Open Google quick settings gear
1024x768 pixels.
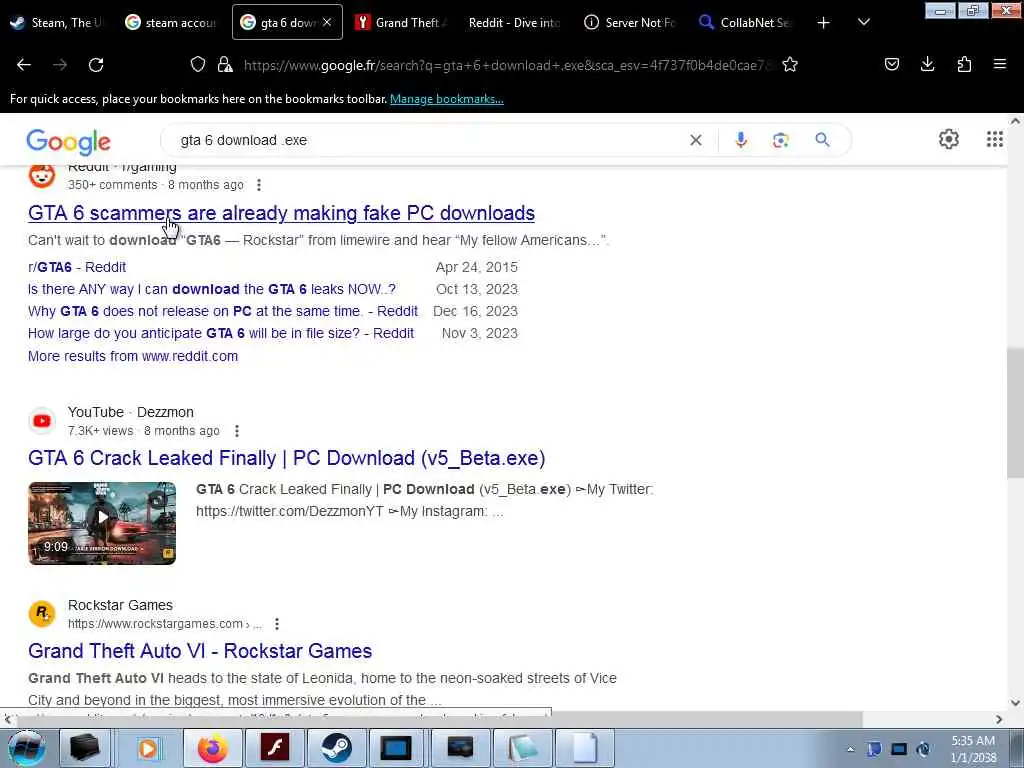948,139
